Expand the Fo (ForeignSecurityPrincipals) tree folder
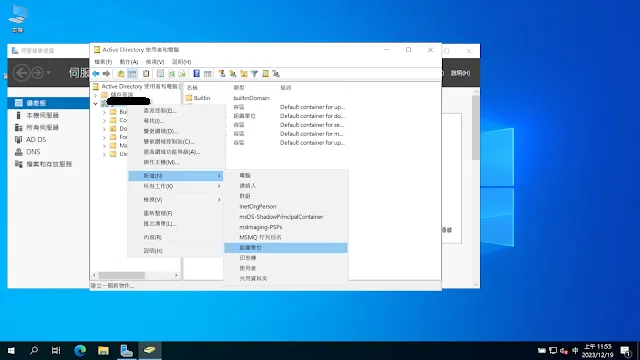 click(104, 138)
